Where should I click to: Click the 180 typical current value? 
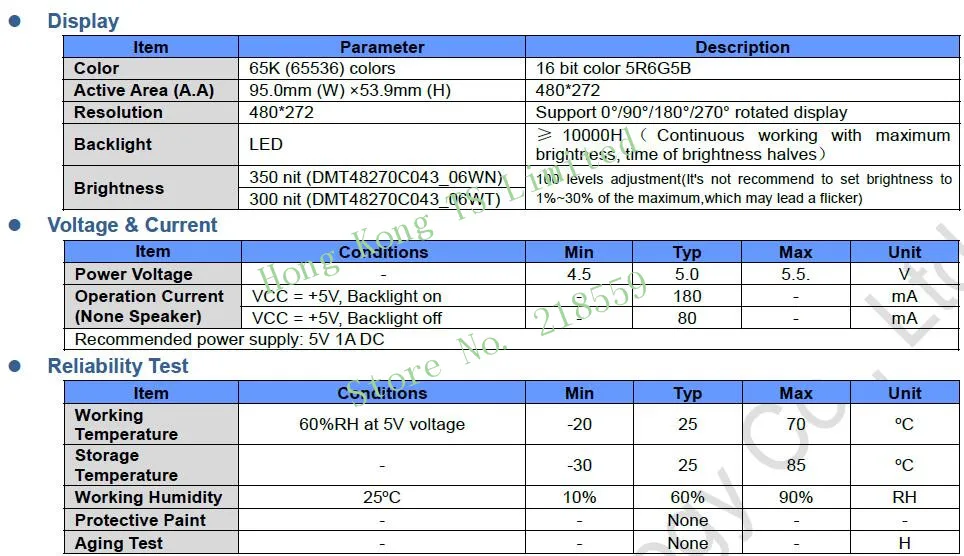click(687, 296)
